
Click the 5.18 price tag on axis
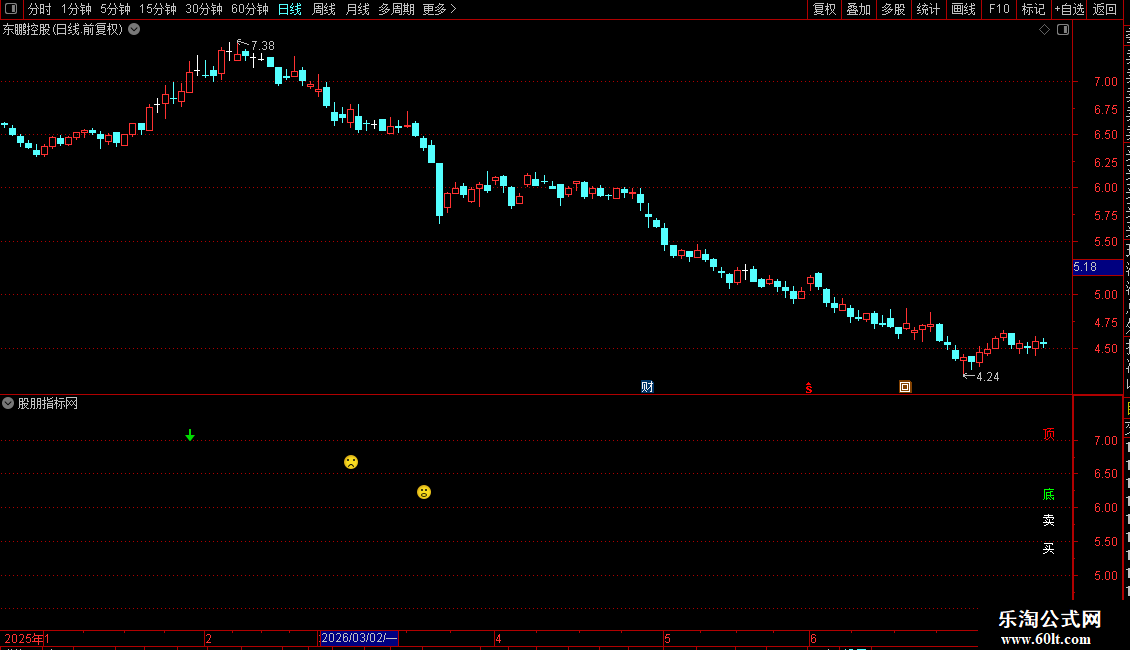[1097, 267]
